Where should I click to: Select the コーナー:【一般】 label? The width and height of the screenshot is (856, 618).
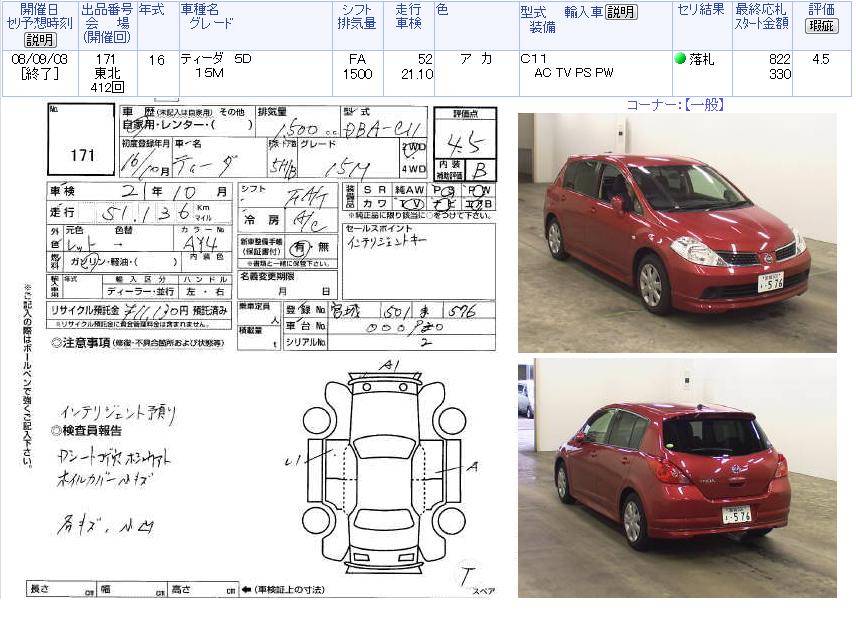(x=675, y=104)
